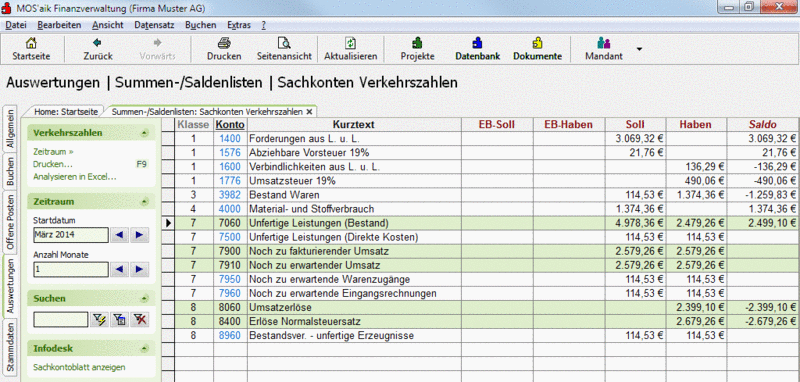Screen dimensions: 800x382
Task: Open the Mandant dropdown arrow
Action: [639, 49]
